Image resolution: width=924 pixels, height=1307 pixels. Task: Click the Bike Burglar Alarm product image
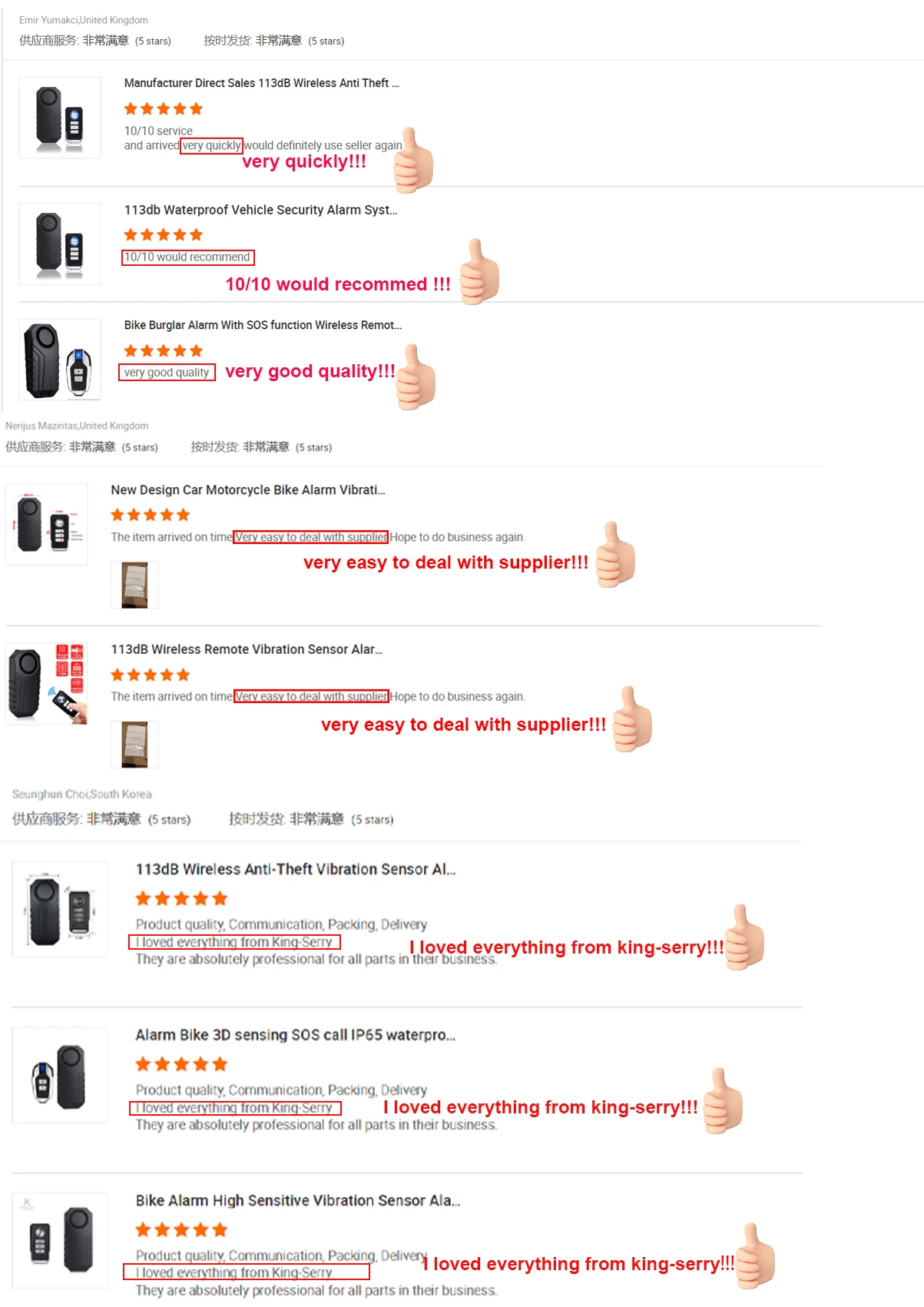click(60, 360)
